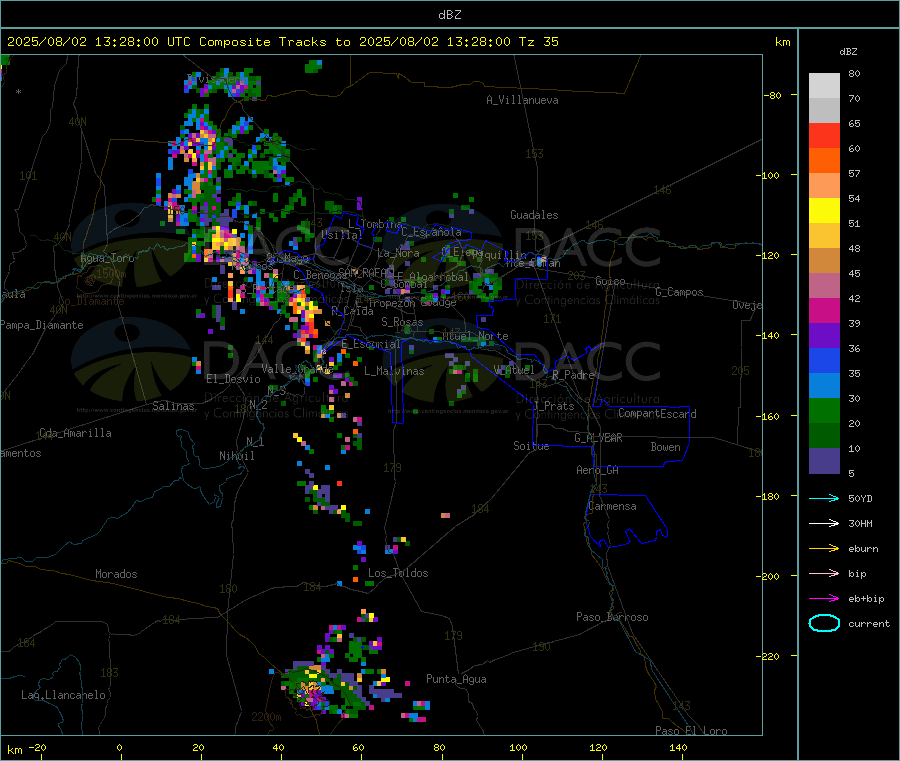This screenshot has width=900, height=761.
Task: Click the C_Española location label
Action: pos(431,232)
